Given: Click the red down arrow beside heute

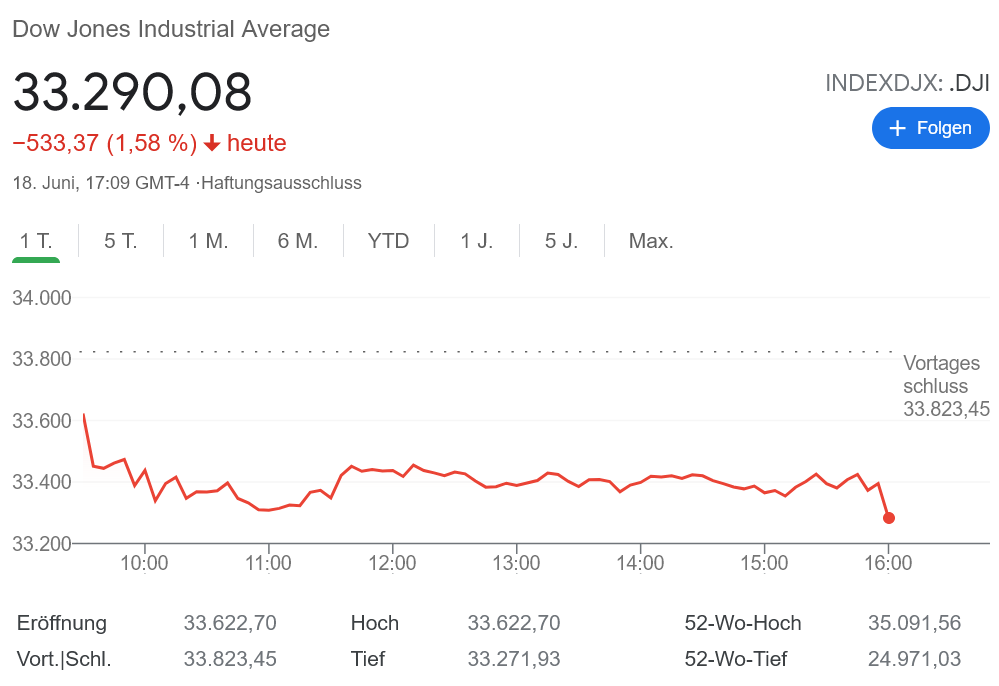Looking at the screenshot, I should 212,143.
